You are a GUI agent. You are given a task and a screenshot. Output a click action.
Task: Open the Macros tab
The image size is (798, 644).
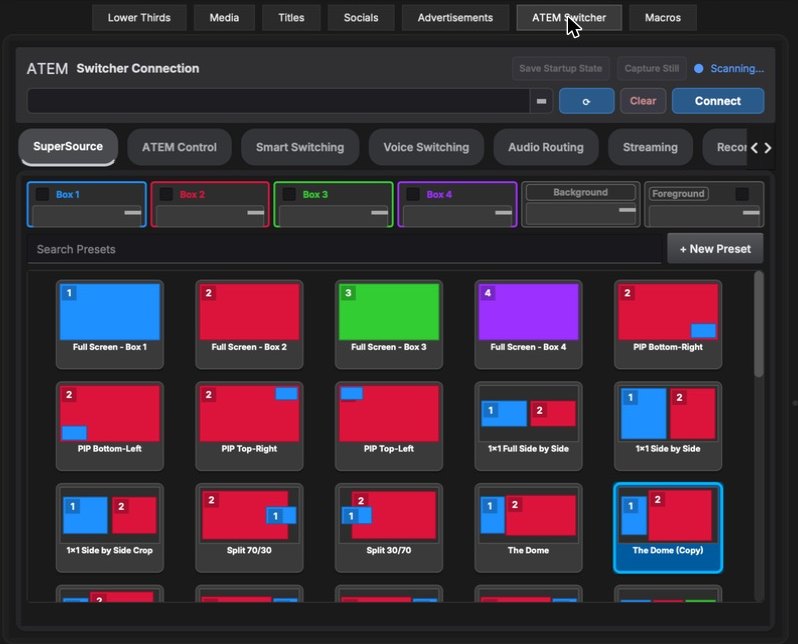663,18
